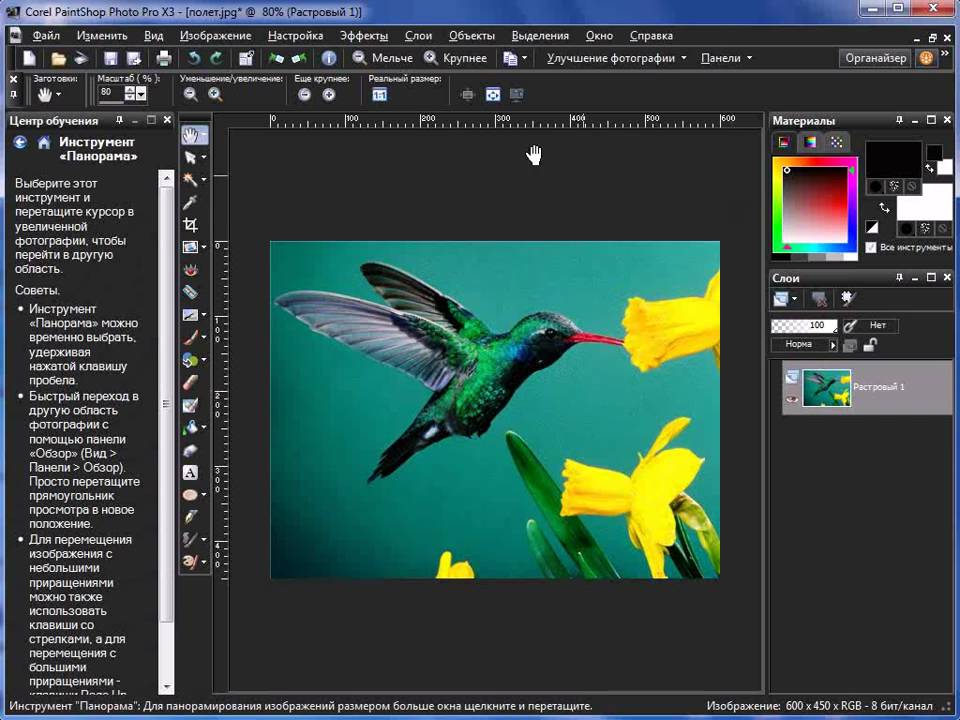
Task: Expand the Pick tool flyout arrow
Action: click(x=204, y=157)
